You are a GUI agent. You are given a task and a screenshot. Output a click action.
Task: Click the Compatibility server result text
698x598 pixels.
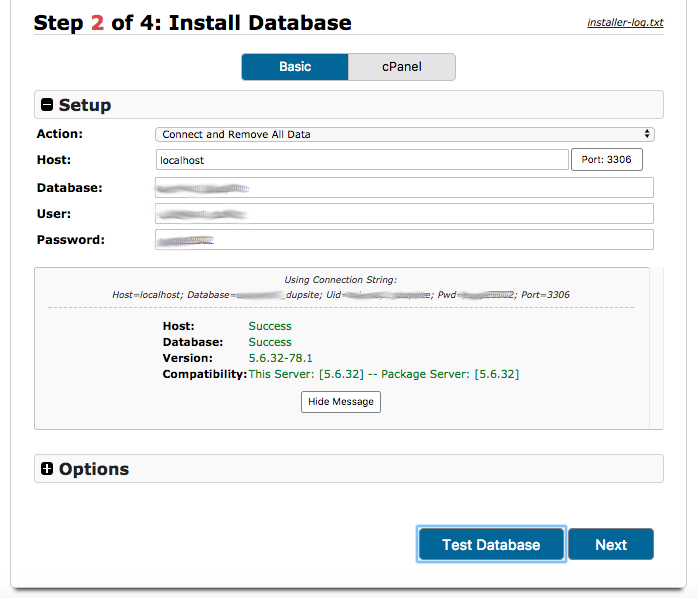[x=383, y=374]
